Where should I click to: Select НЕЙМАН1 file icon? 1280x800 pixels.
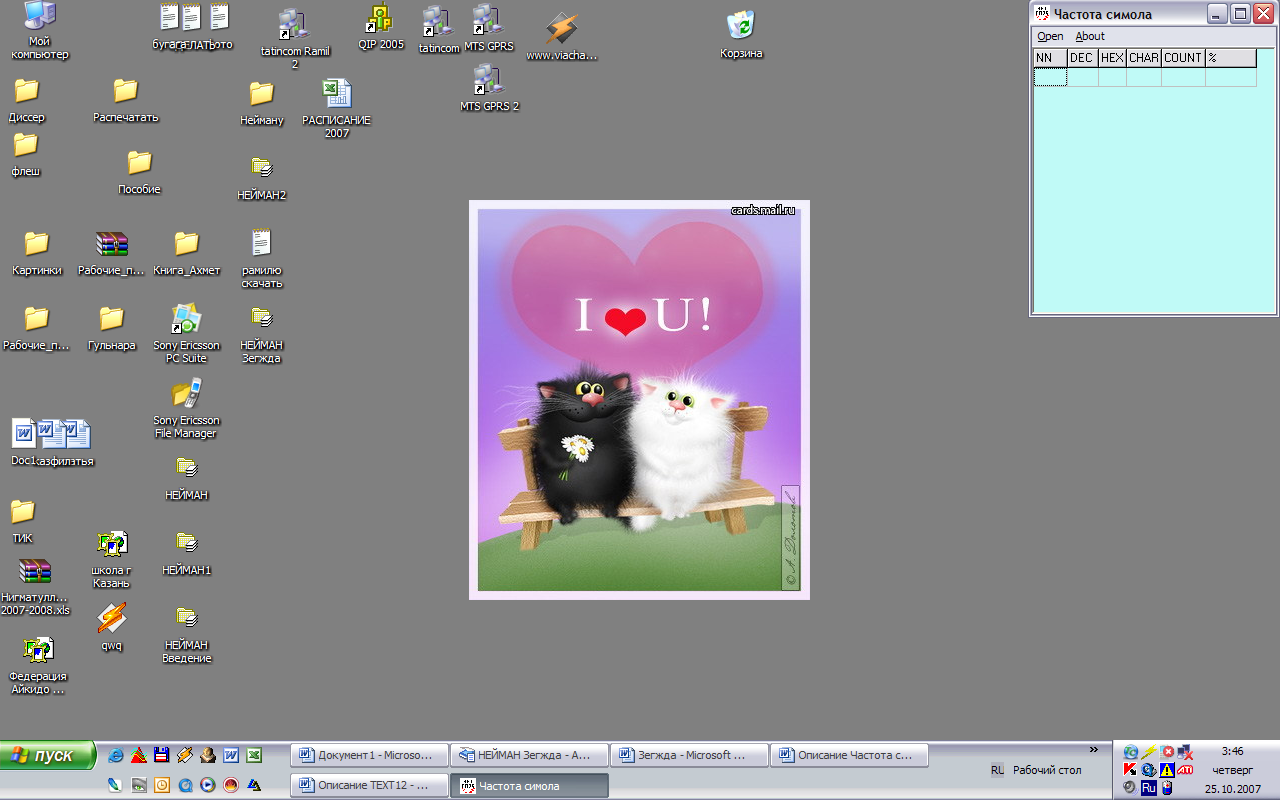coord(187,553)
